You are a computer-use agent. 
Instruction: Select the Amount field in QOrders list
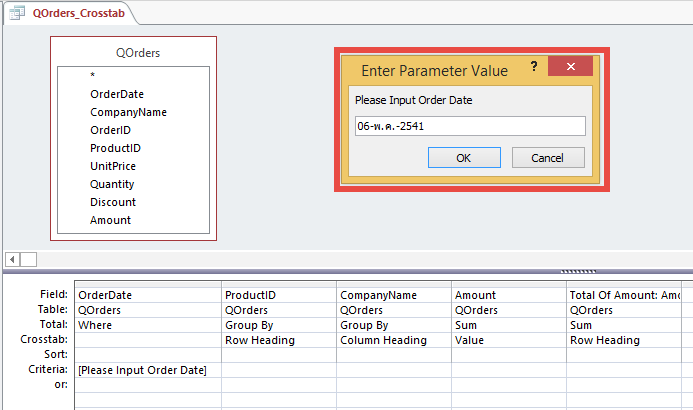(110, 220)
